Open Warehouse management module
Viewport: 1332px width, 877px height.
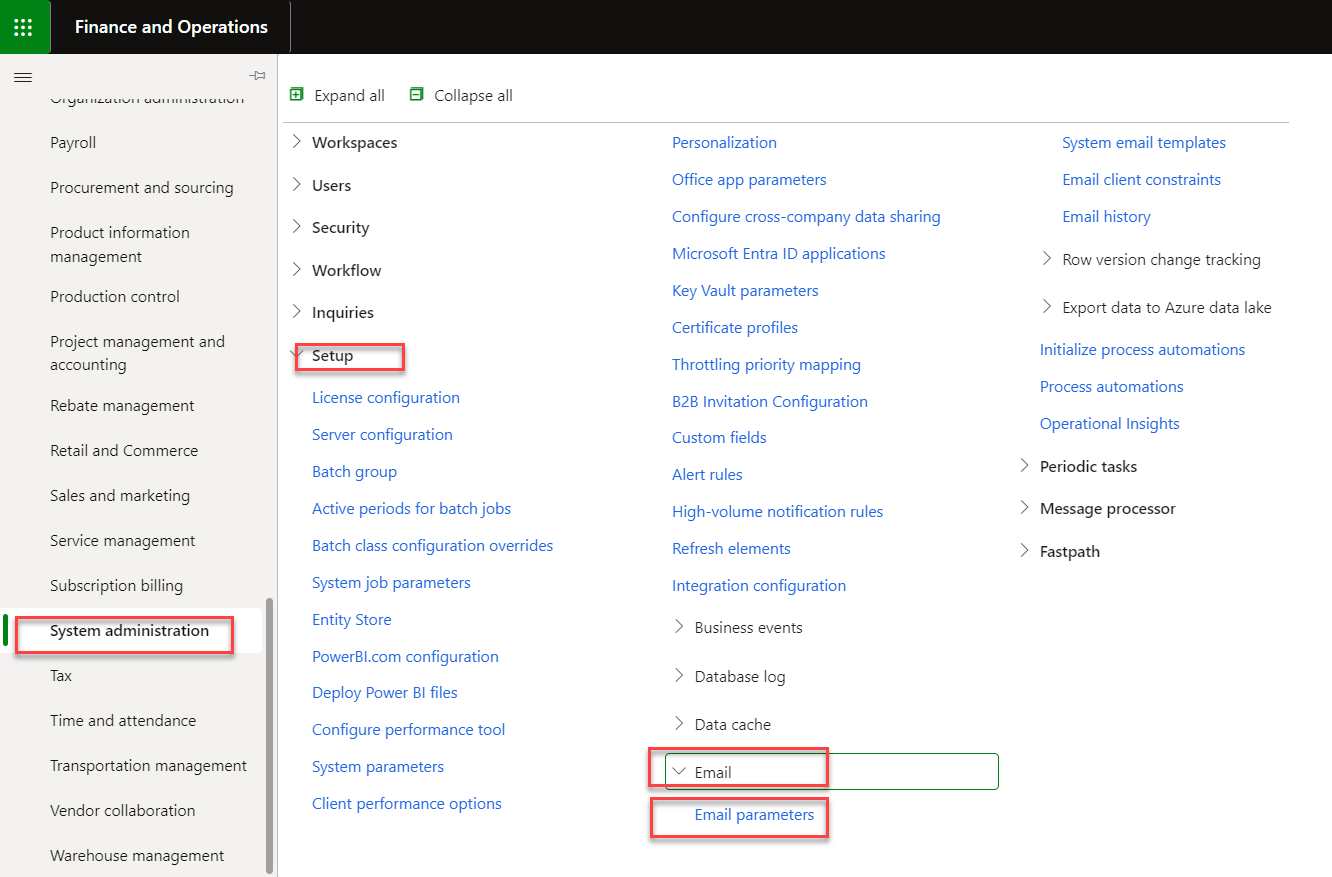(x=136, y=855)
